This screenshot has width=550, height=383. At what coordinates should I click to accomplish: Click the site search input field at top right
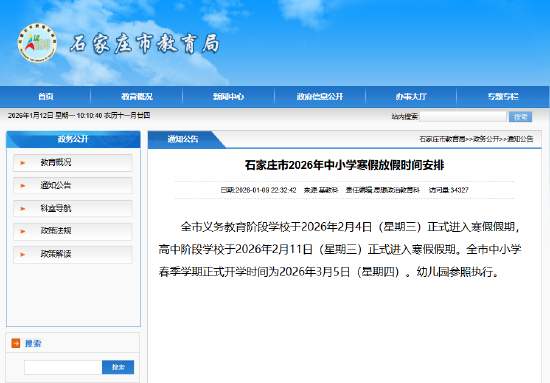(x=463, y=117)
